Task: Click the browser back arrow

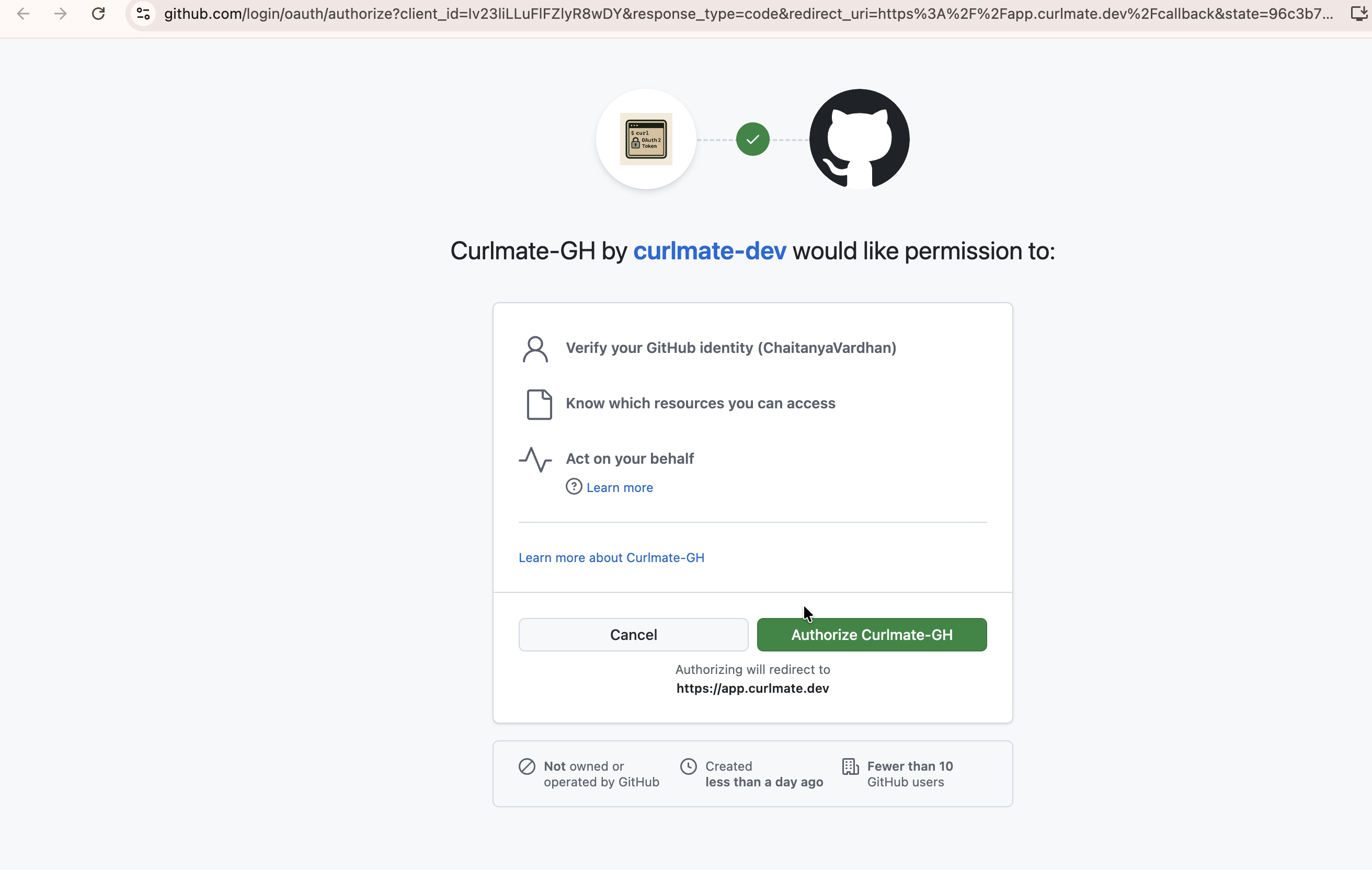Action: point(23,14)
